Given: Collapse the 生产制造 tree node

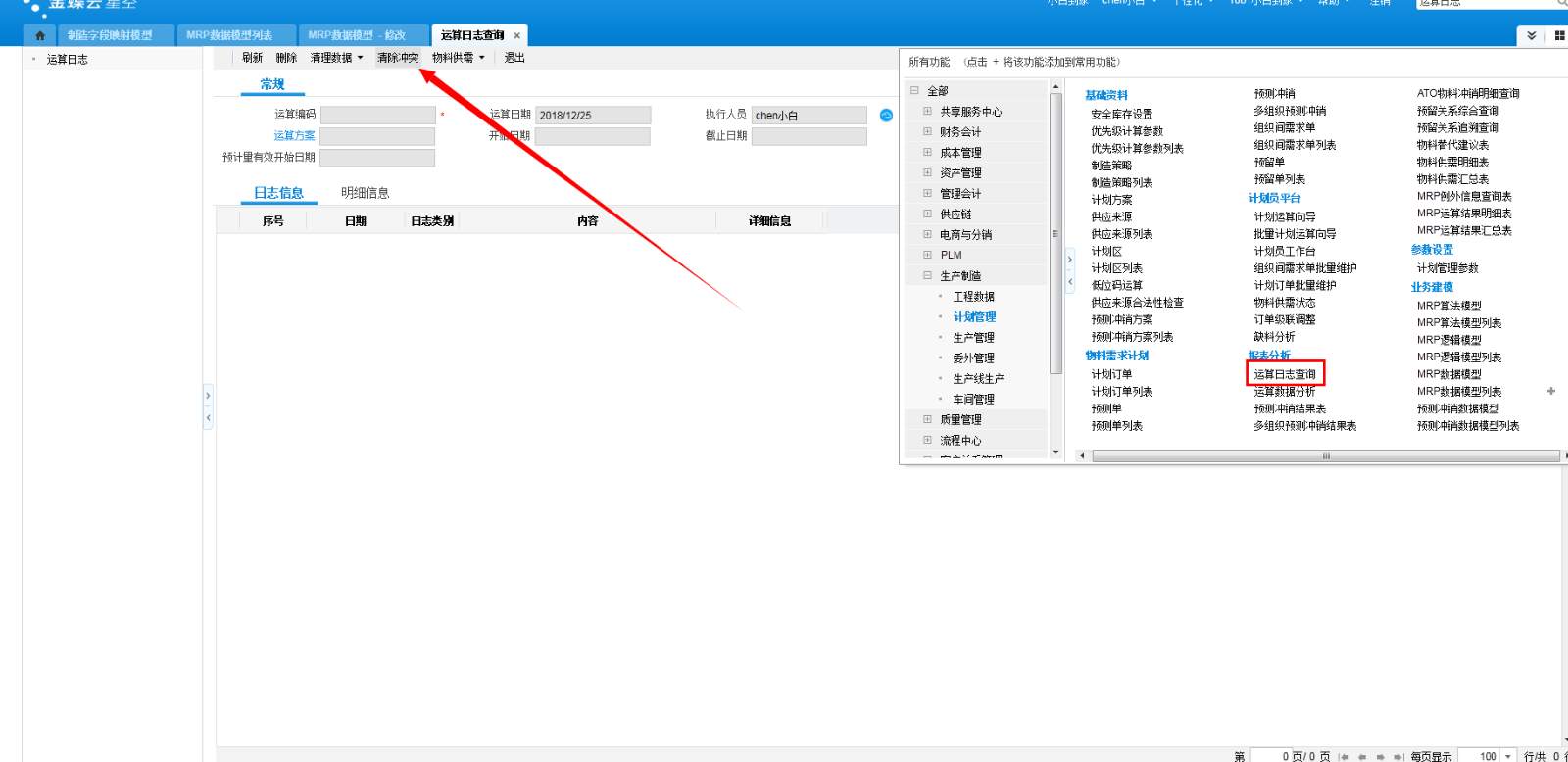Looking at the screenshot, I should pyautogui.click(x=927, y=275).
